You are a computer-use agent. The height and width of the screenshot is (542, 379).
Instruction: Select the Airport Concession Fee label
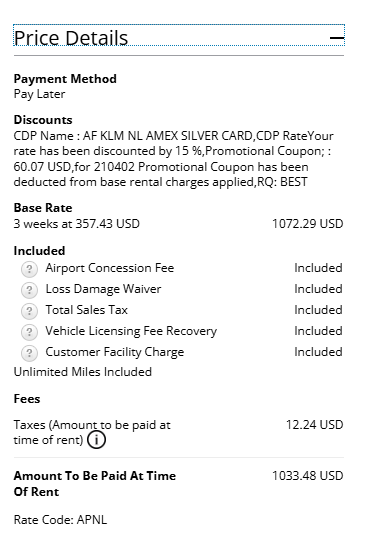point(110,268)
